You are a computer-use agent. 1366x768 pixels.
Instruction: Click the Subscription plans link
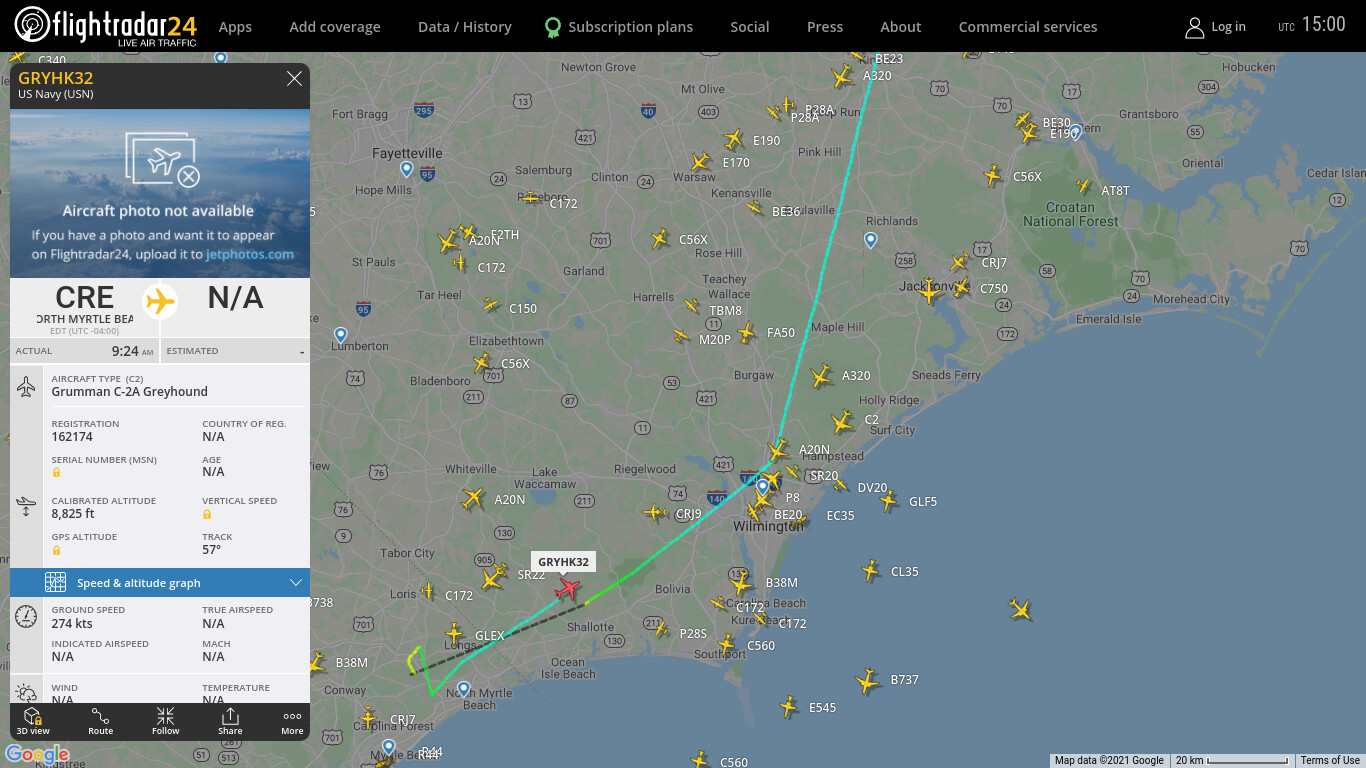618,27
